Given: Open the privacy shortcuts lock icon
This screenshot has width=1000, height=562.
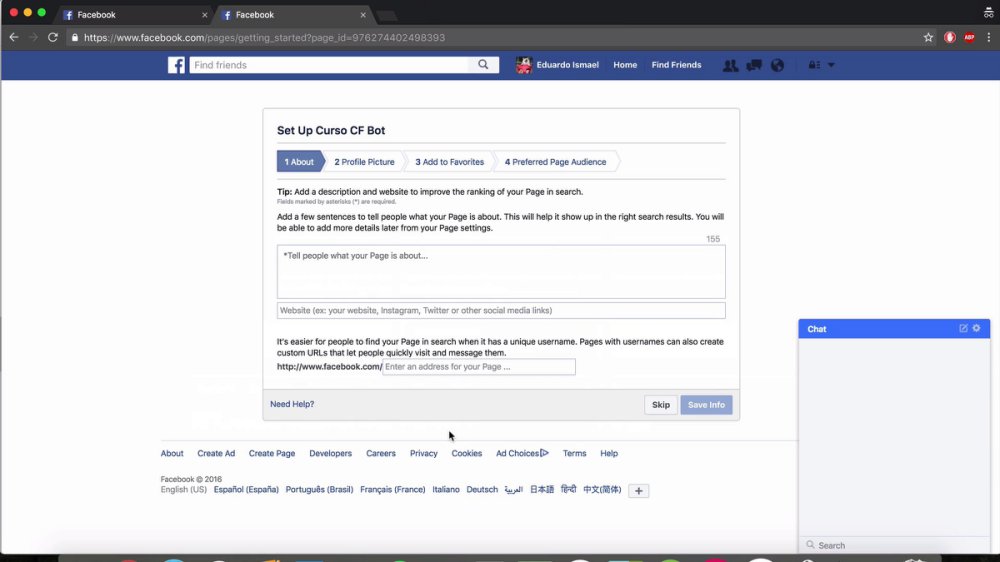Looking at the screenshot, I should 814,65.
